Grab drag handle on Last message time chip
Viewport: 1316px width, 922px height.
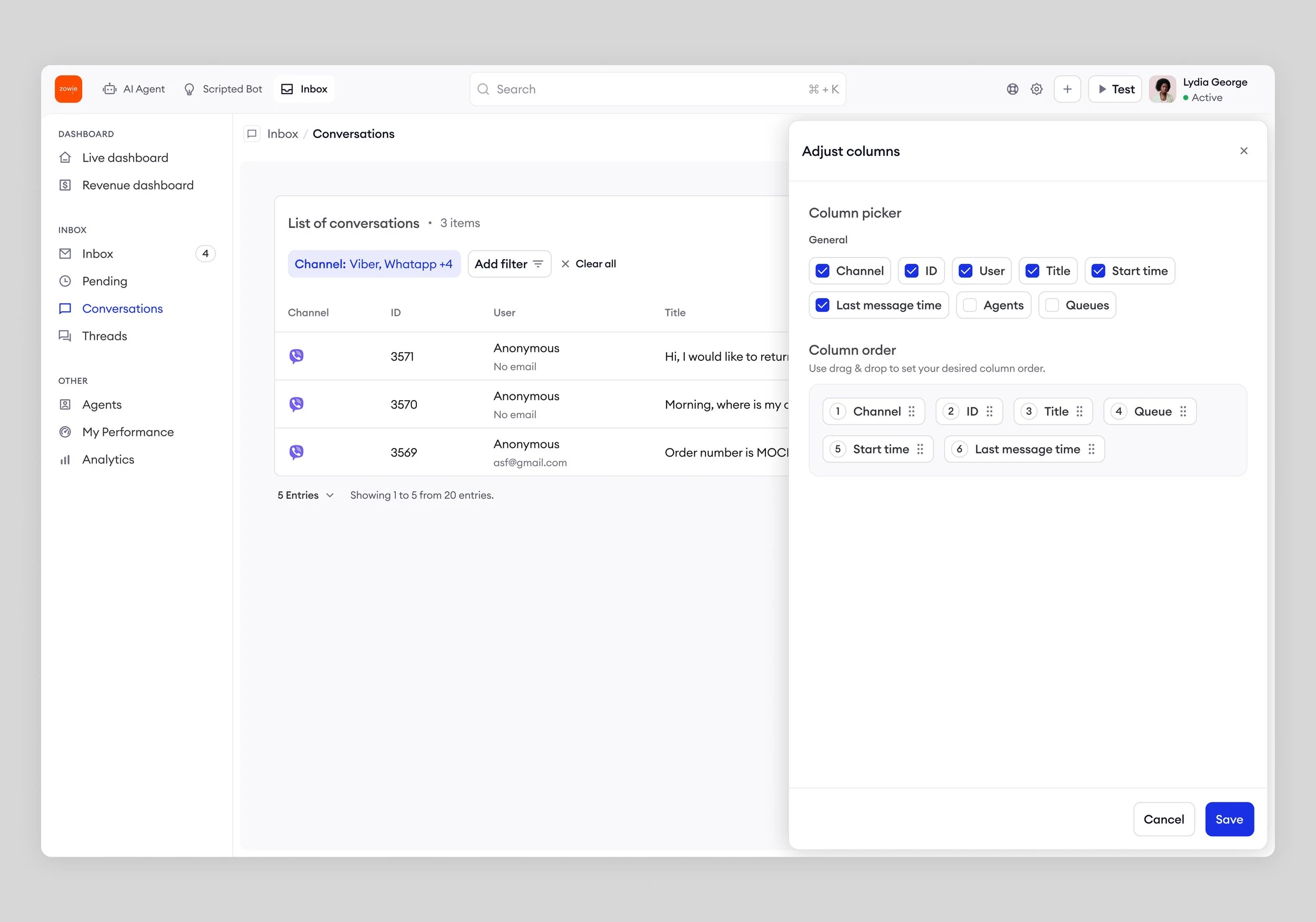tap(1091, 449)
